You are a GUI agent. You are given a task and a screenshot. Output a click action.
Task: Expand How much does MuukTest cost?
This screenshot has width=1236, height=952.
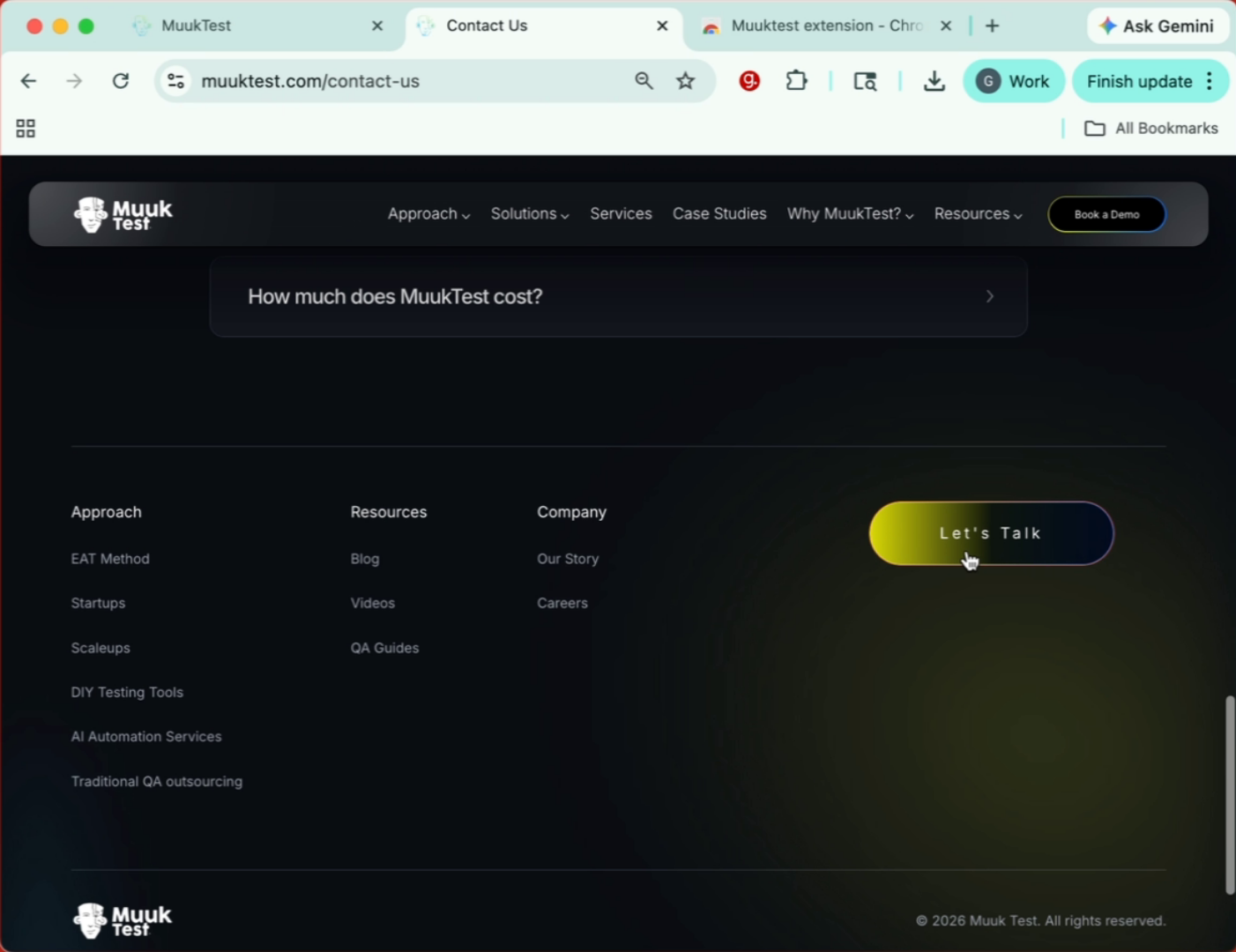(618, 296)
